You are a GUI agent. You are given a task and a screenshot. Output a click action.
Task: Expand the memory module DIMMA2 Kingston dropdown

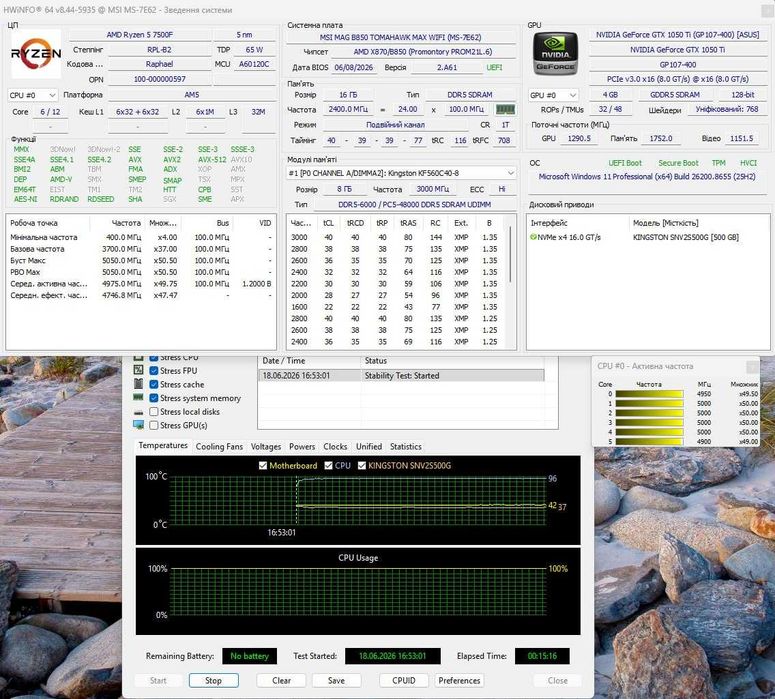401,173
